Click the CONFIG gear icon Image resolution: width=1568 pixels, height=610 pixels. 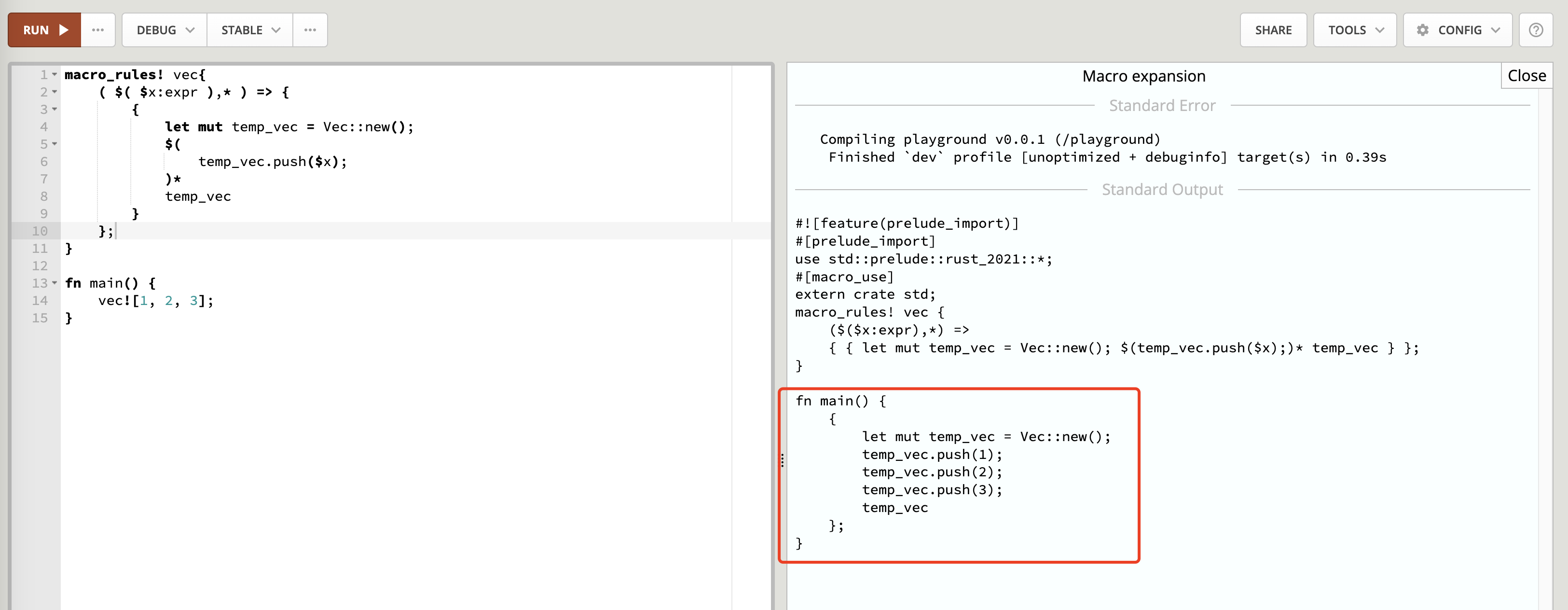click(x=1422, y=30)
